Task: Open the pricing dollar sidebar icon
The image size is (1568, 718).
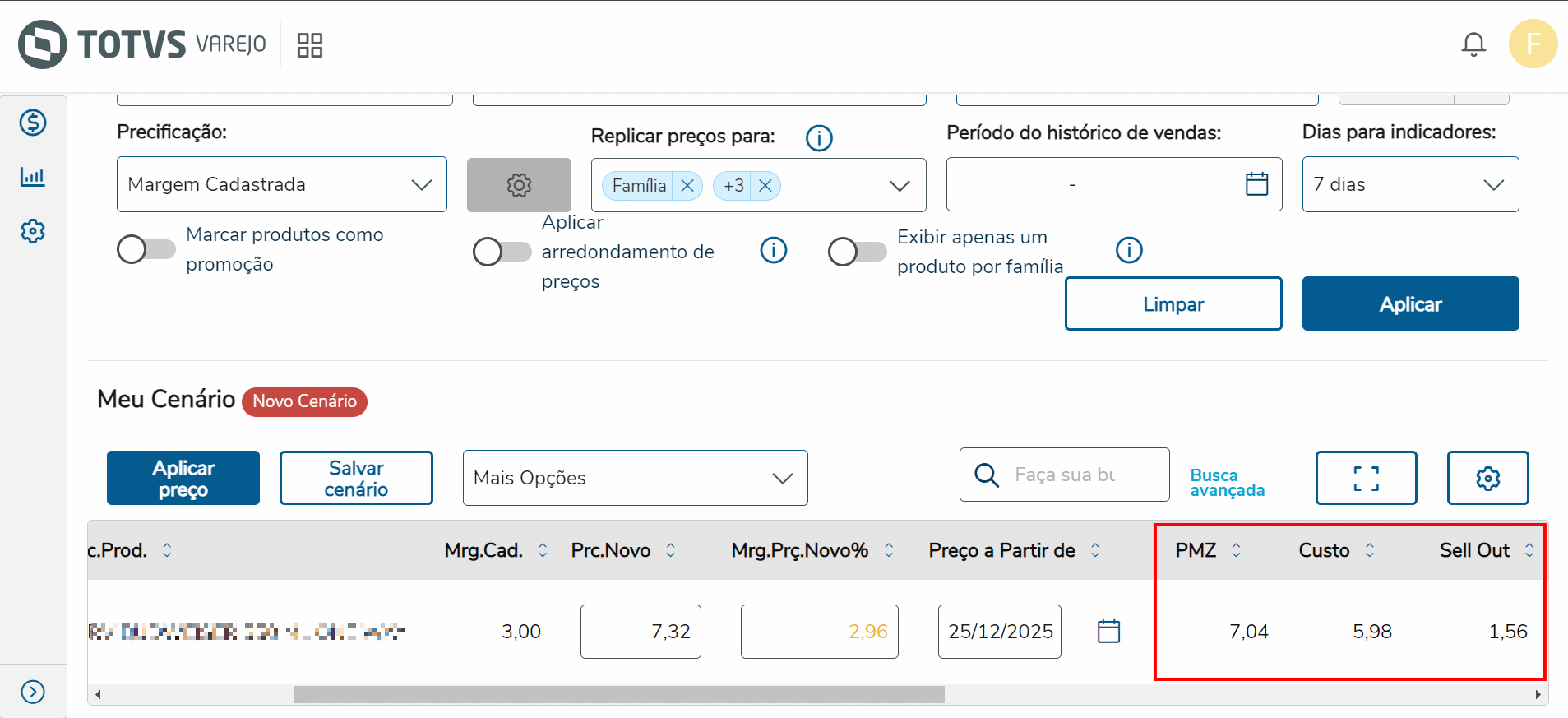Action: (x=33, y=123)
